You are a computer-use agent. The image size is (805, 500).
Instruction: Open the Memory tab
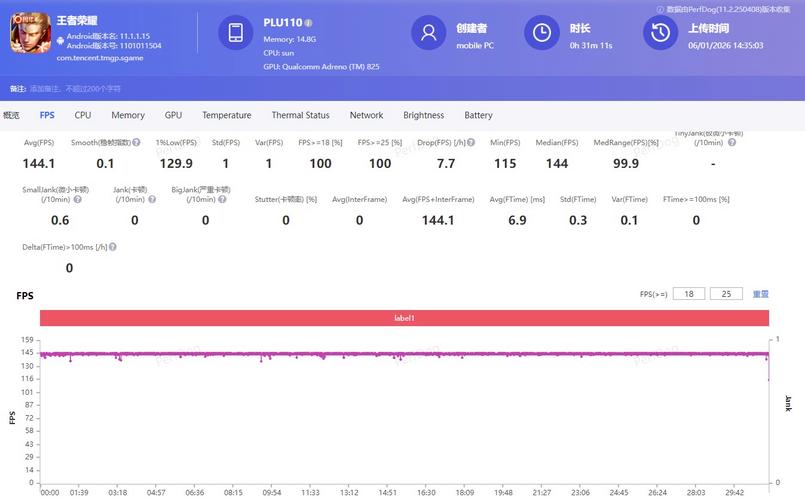click(x=128, y=115)
